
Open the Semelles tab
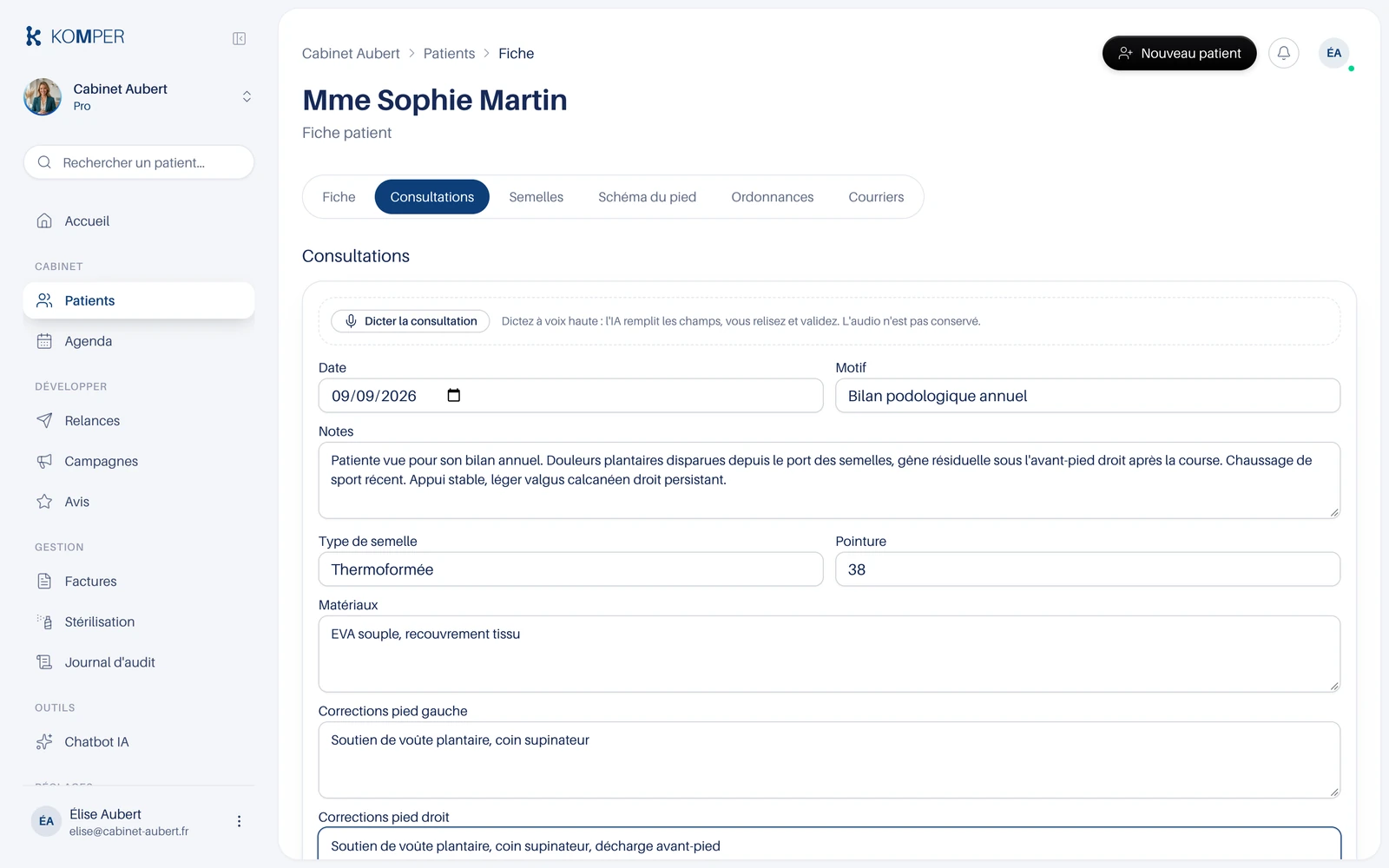tap(537, 197)
